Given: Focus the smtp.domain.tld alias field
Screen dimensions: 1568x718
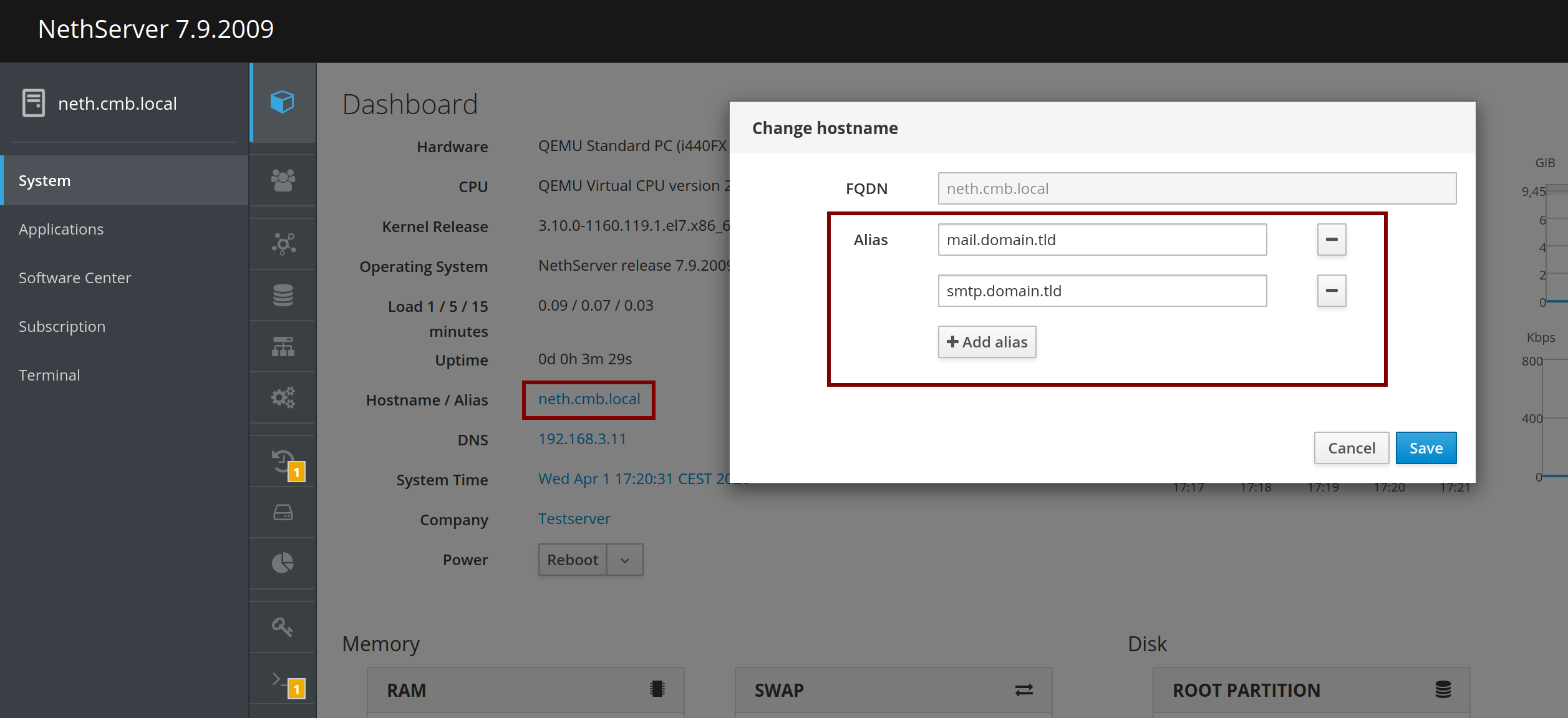Looking at the screenshot, I should [1101, 291].
